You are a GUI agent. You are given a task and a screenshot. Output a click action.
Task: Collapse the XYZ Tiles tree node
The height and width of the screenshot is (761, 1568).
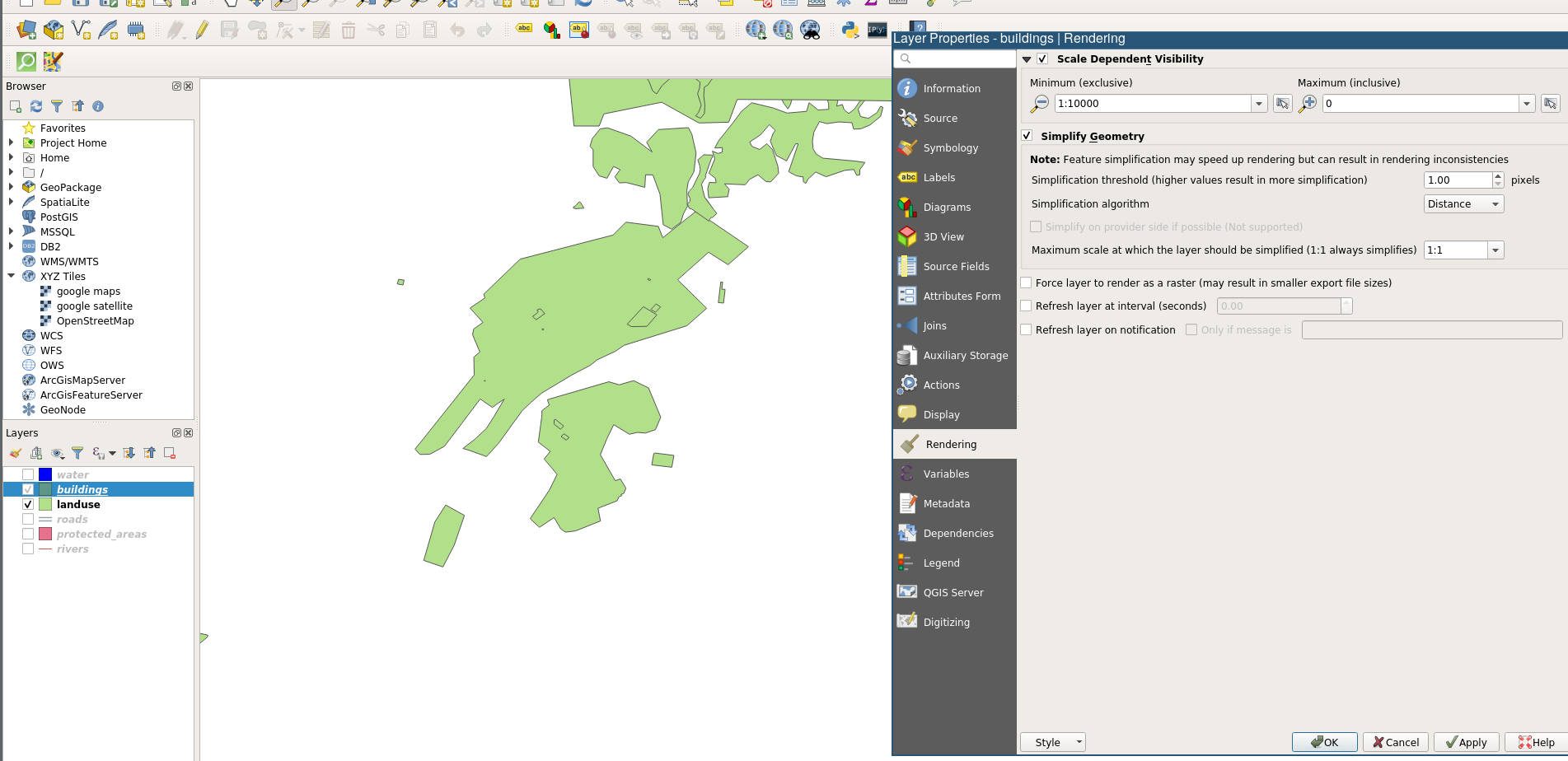pyautogui.click(x=12, y=277)
